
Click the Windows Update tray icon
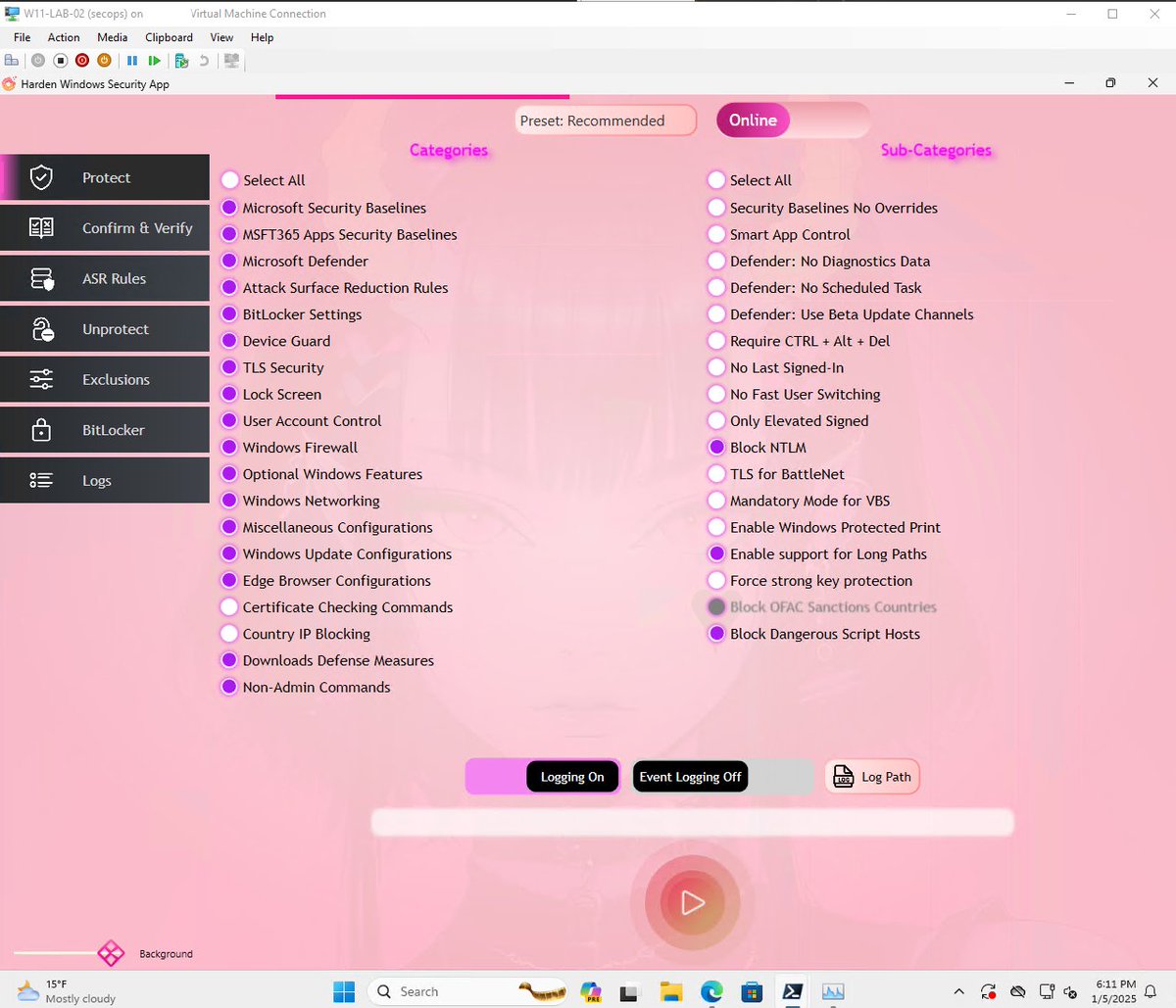(989, 991)
